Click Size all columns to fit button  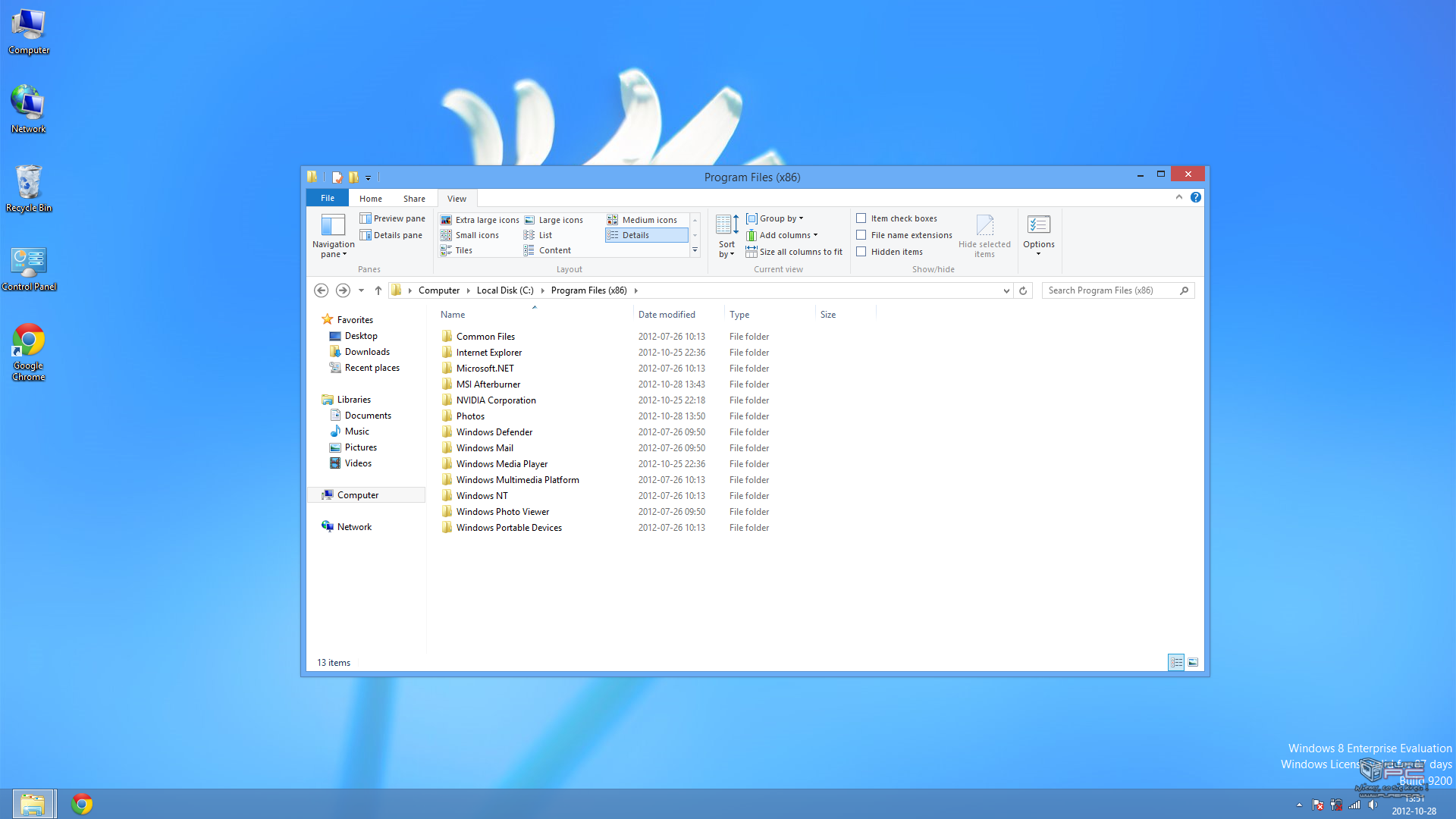coord(796,251)
